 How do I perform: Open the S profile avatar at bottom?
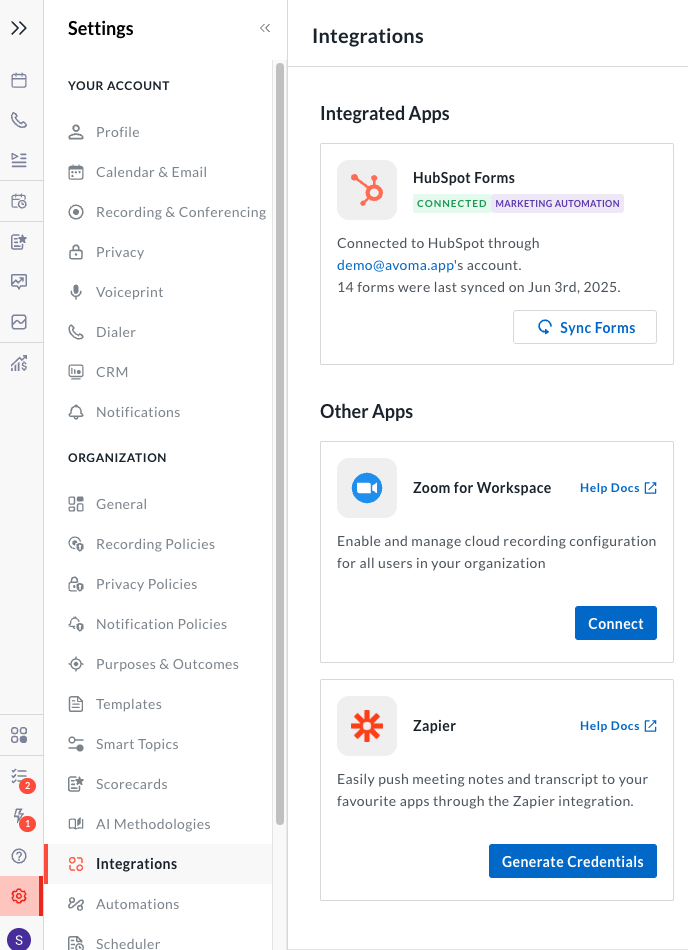[21, 938]
